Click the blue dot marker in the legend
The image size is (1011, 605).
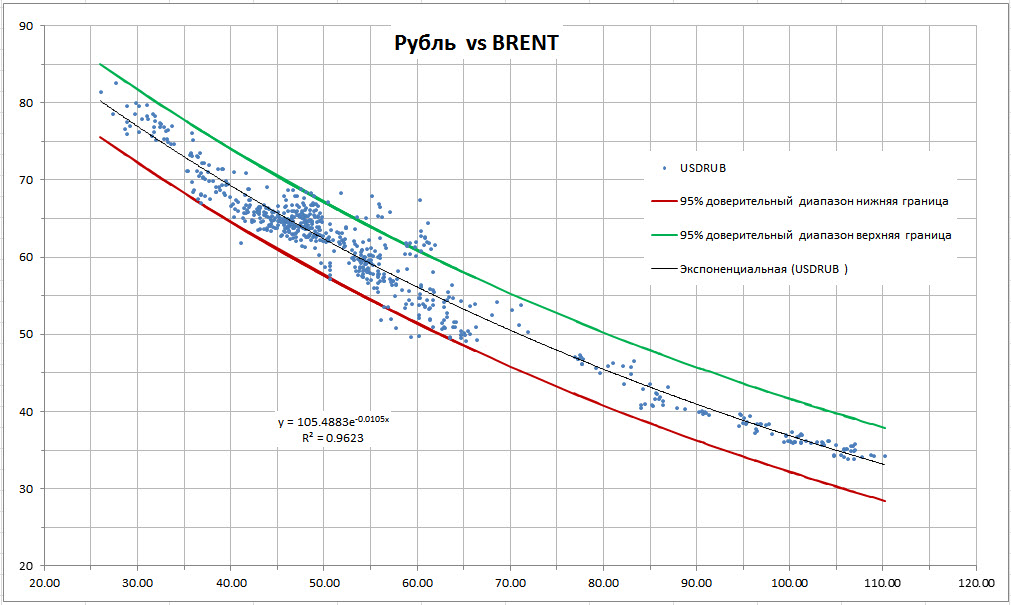tap(662, 167)
